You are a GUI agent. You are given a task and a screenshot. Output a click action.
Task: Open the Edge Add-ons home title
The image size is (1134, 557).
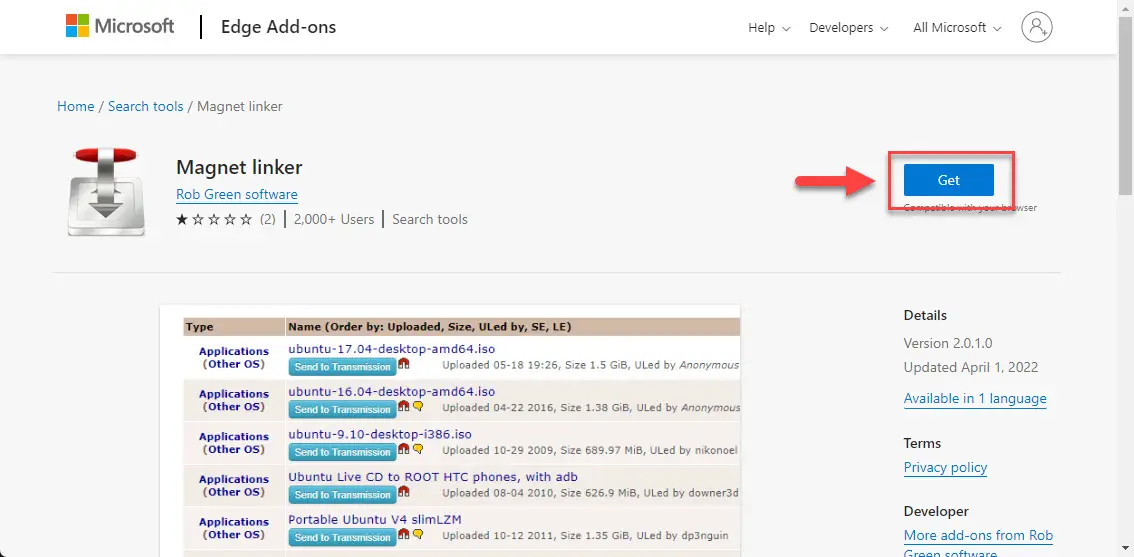coord(278,27)
